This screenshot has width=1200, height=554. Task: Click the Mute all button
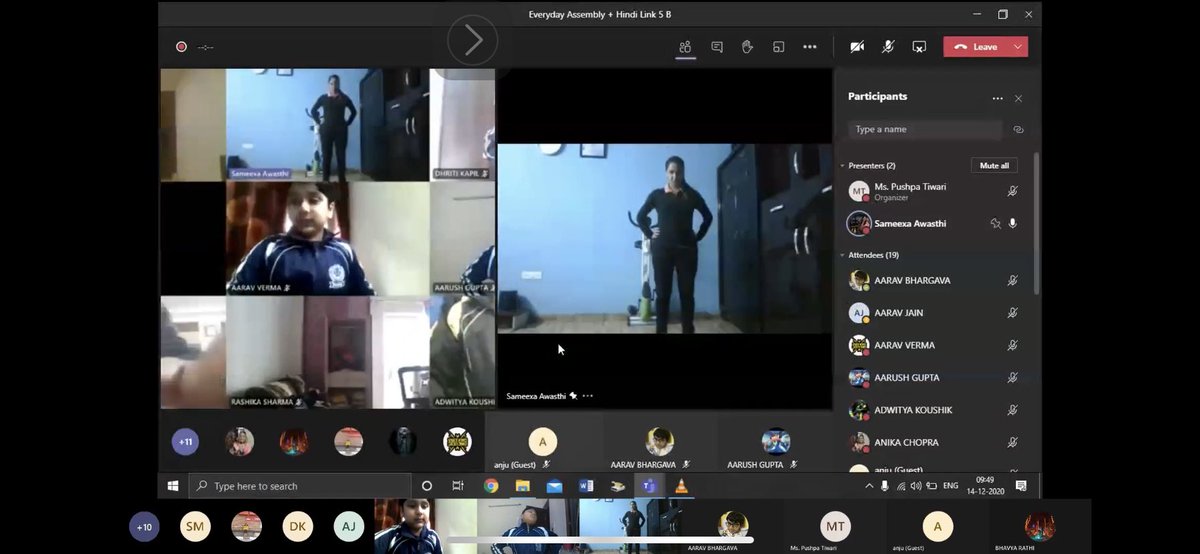994,165
